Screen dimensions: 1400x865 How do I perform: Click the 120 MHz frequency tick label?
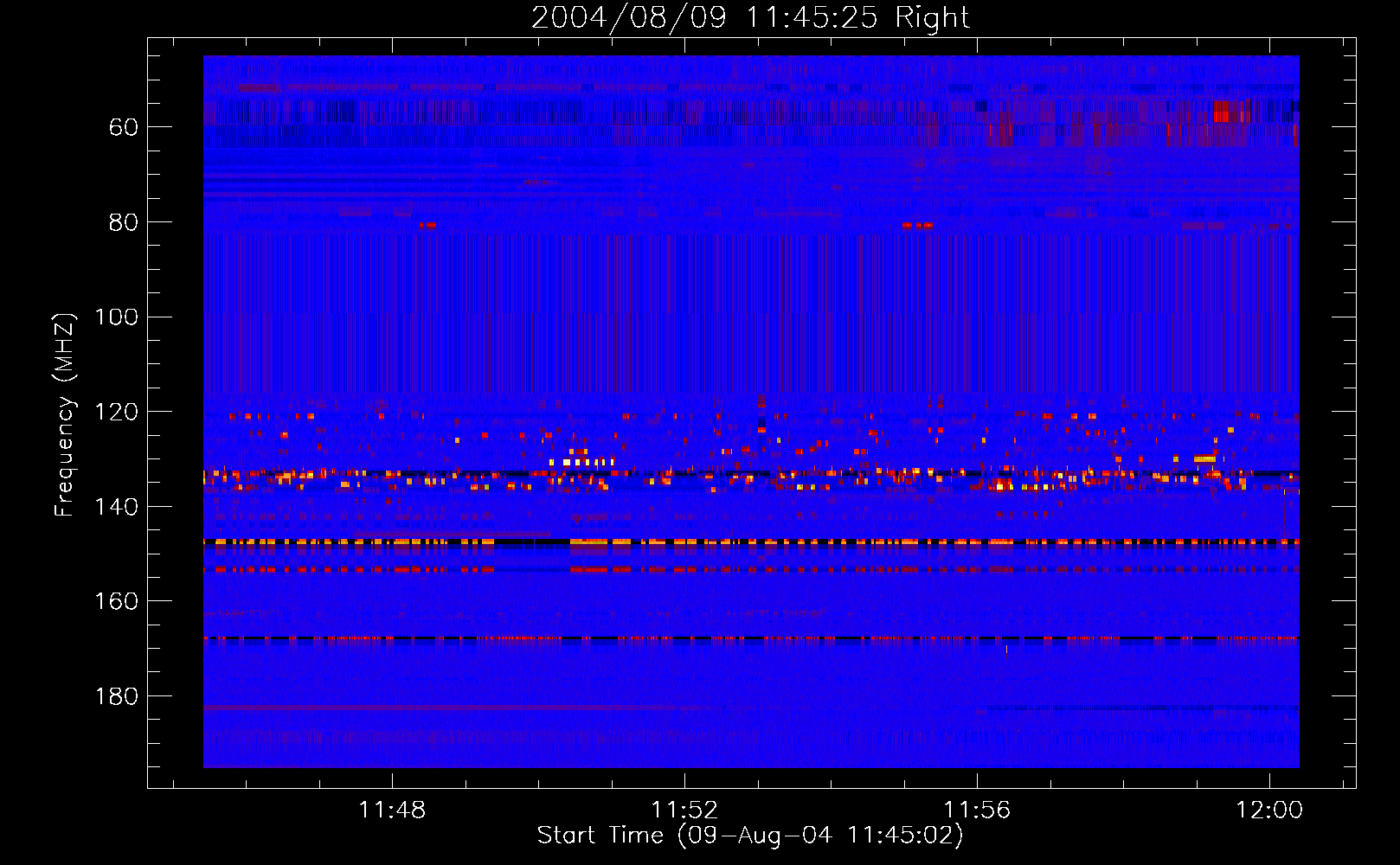click(117, 412)
